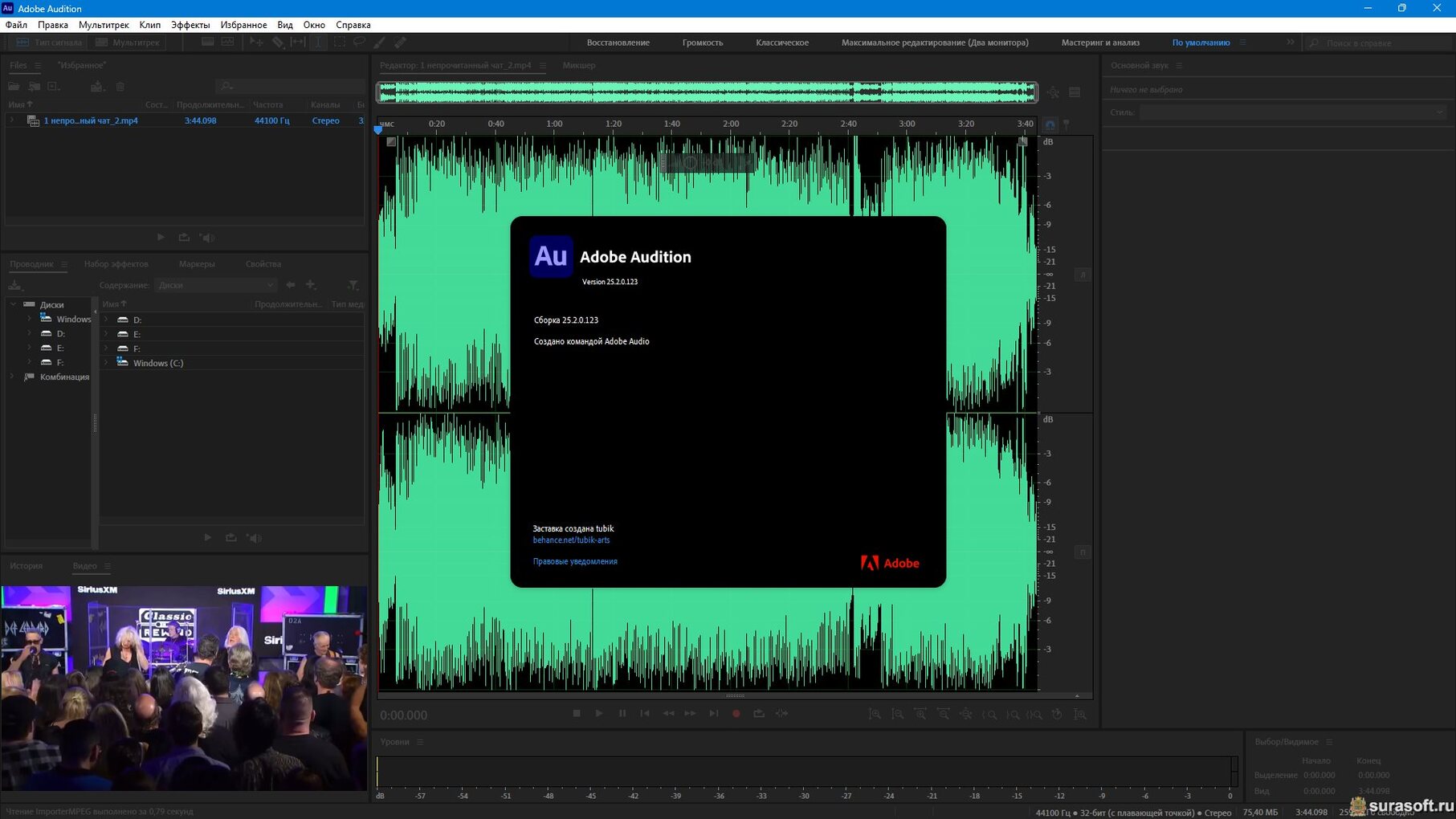The width and height of the screenshot is (1456, 819).
Task: Open Стиль dropdown in Основной звук panel
Action: click(x=1293, y=112)
